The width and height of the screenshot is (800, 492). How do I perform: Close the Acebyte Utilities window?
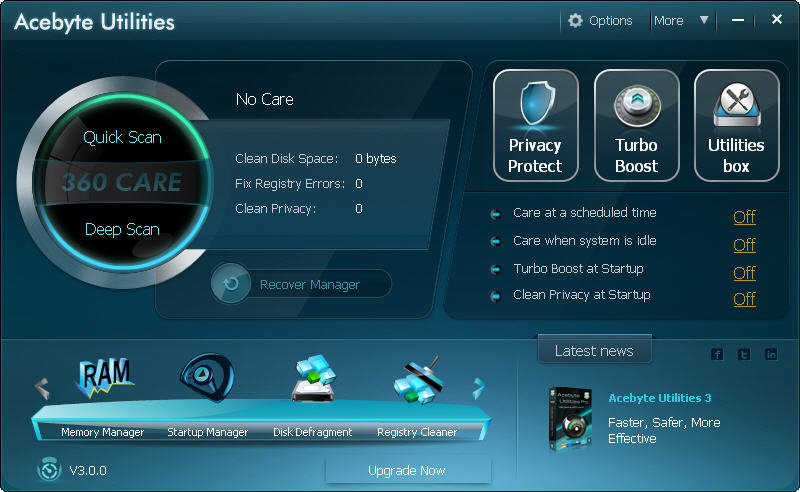pos(777,19)
